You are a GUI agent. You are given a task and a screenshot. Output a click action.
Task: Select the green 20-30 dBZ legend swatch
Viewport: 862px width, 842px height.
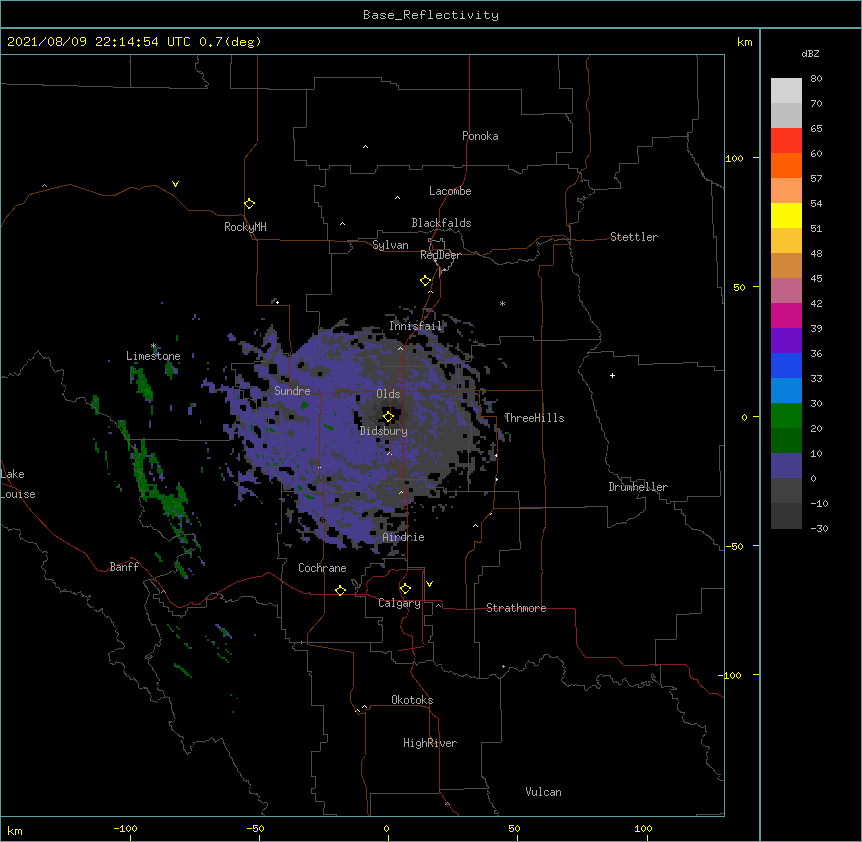coord(786,416)
